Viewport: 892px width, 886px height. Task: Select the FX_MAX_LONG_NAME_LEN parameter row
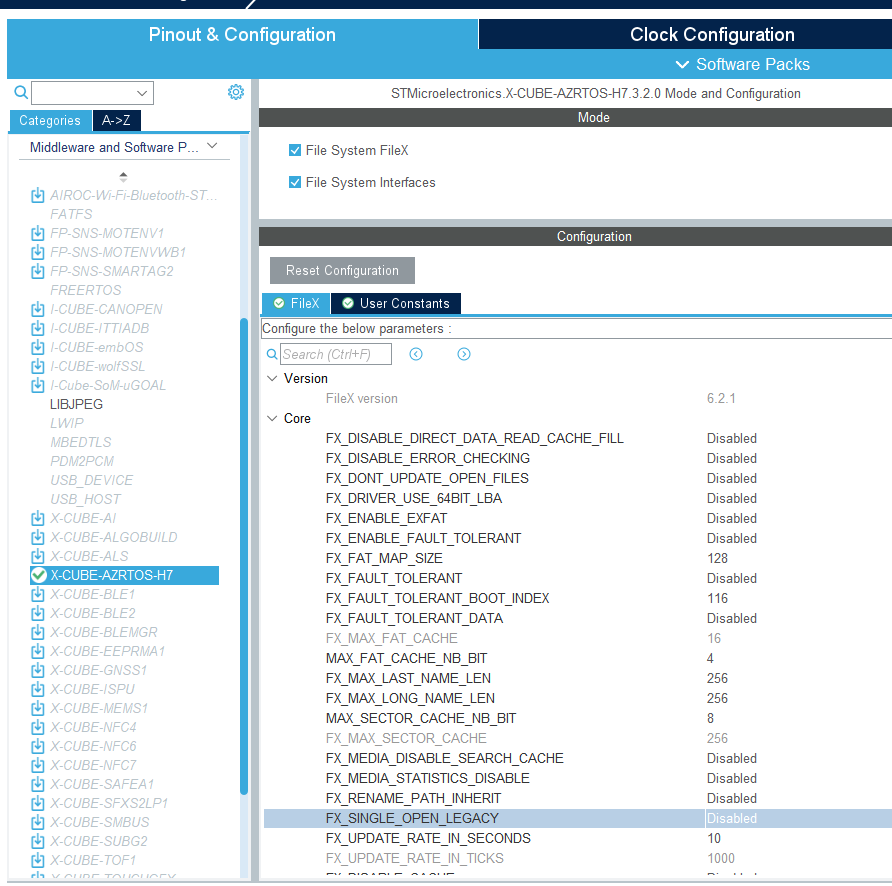click(x=577, y=698)
